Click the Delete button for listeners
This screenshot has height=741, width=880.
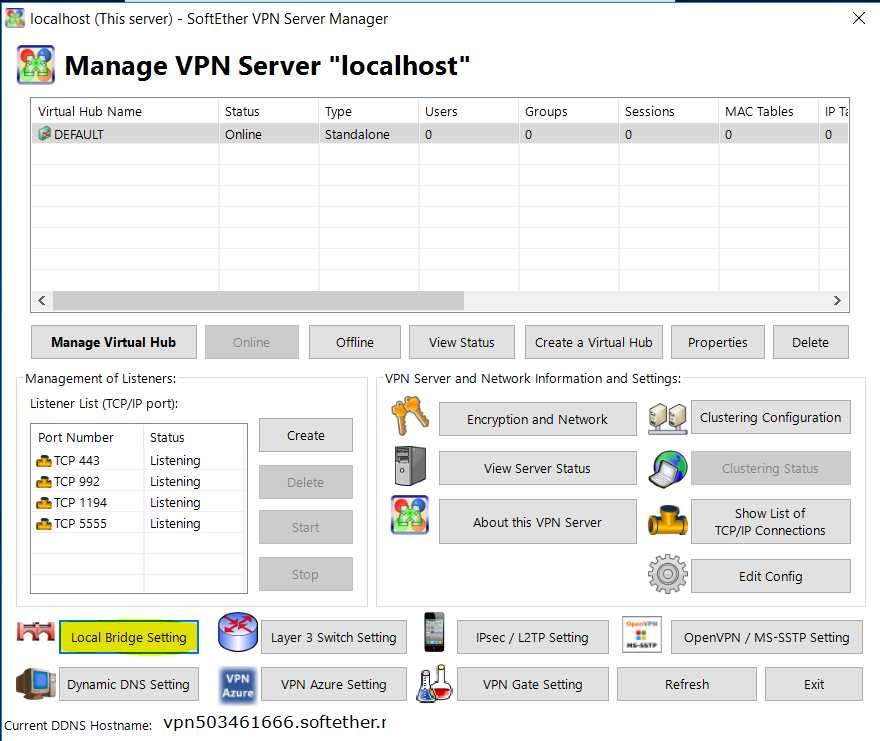pyautogui.click(x=305, y=482)
